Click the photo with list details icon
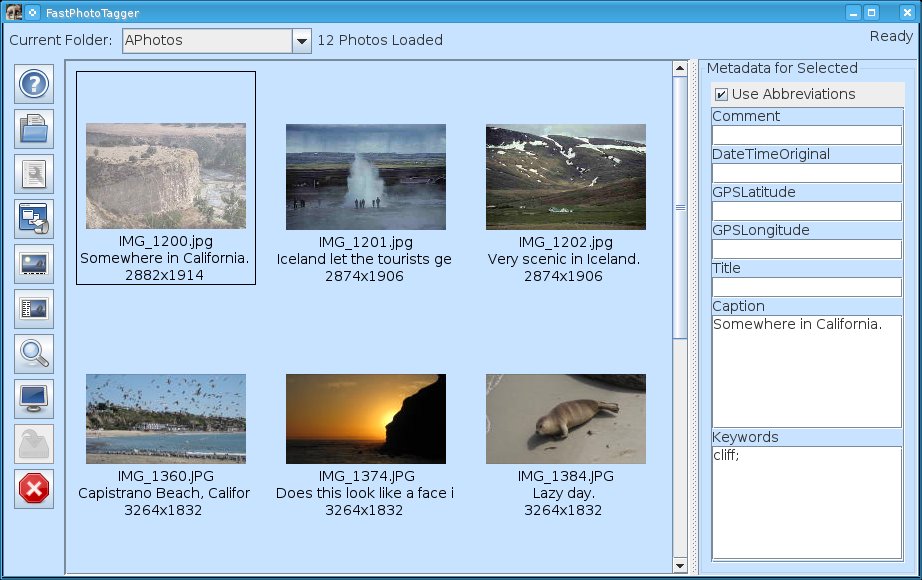Screen dimensions: 922x580 [x=34, y=309]
